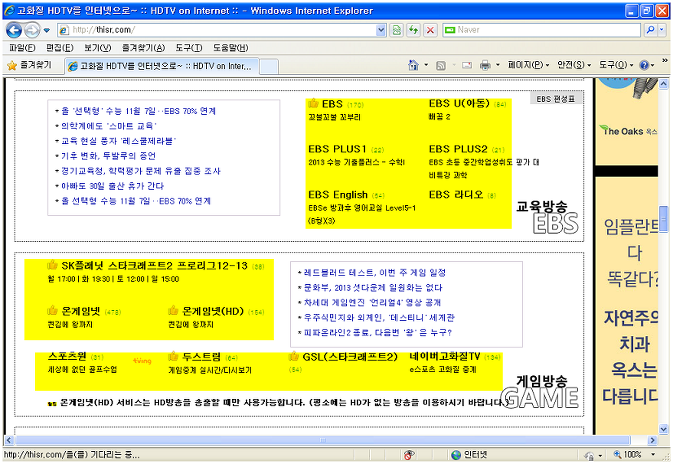Open a new blank tab

click(269, 67)
